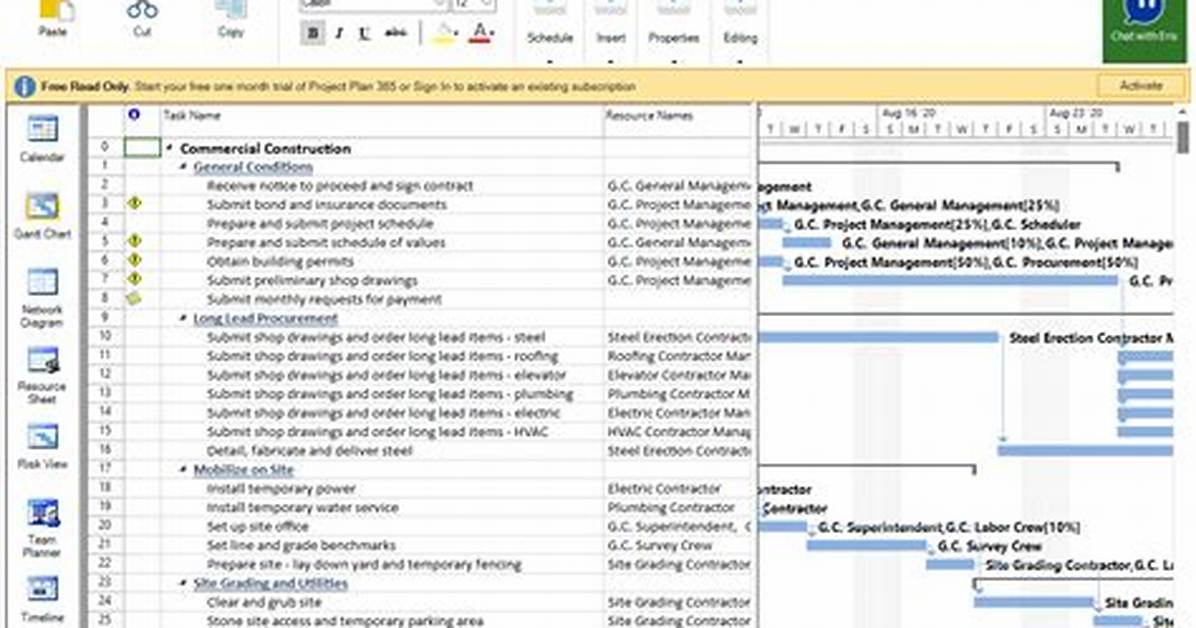Collapse the Long Lead Procurement group

[183, 318]
